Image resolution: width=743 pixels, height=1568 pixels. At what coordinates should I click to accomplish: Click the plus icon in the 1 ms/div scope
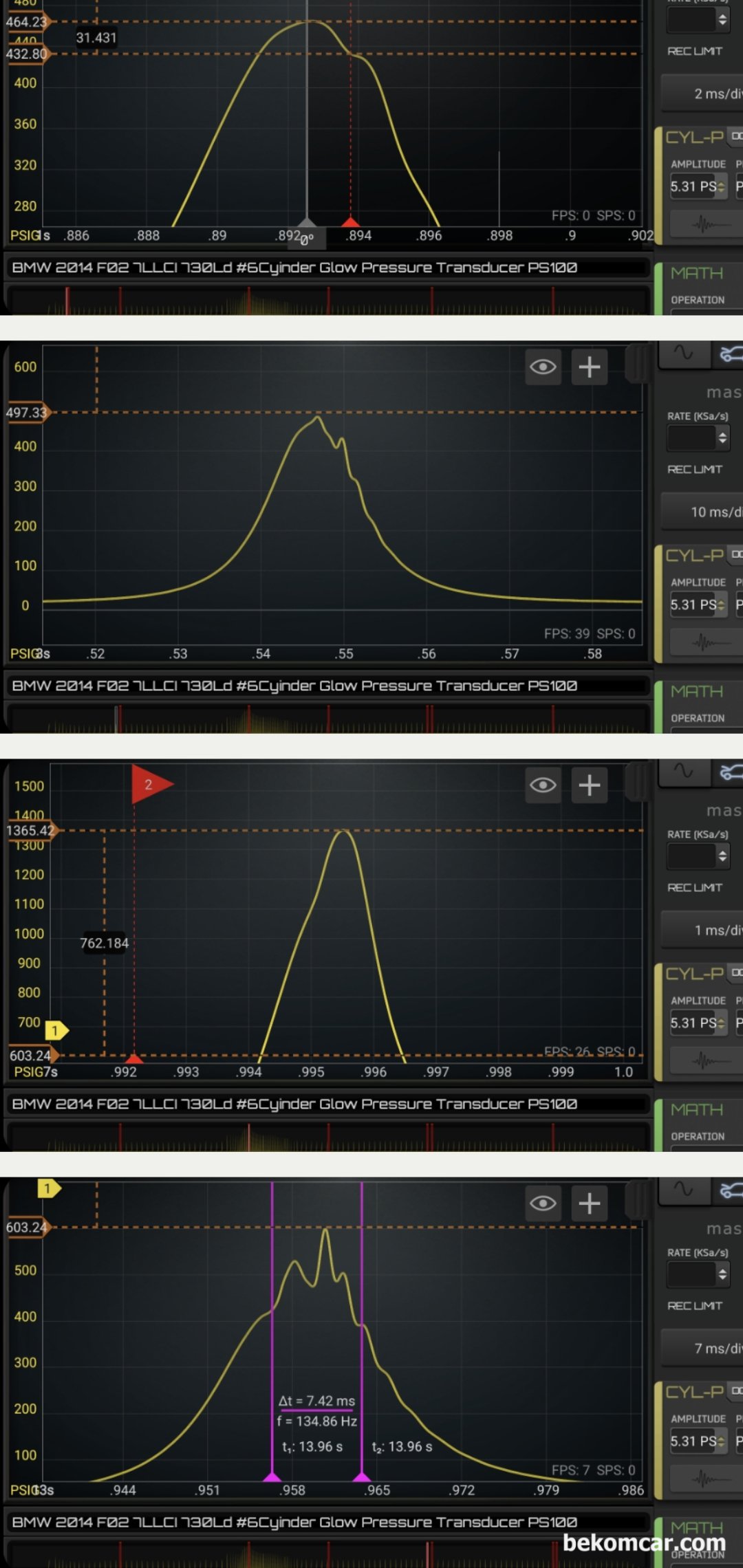(590, 785)
